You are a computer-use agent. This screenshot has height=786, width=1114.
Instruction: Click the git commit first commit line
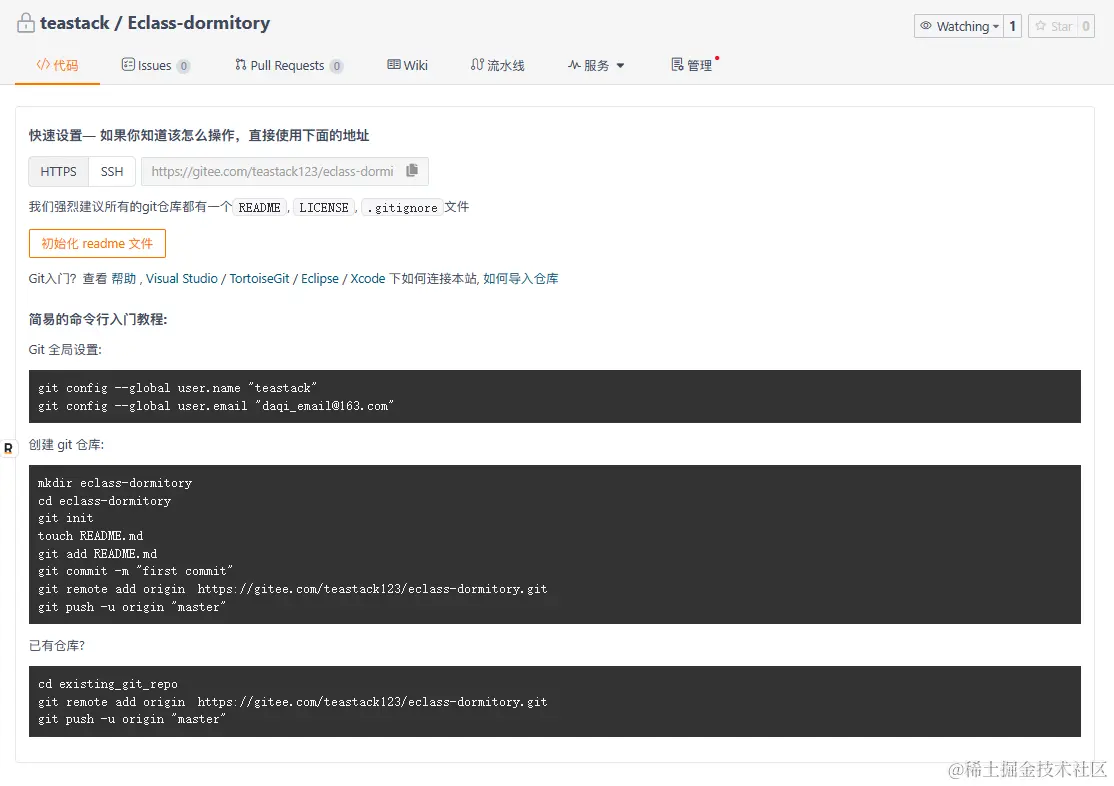tap(136, 571)
